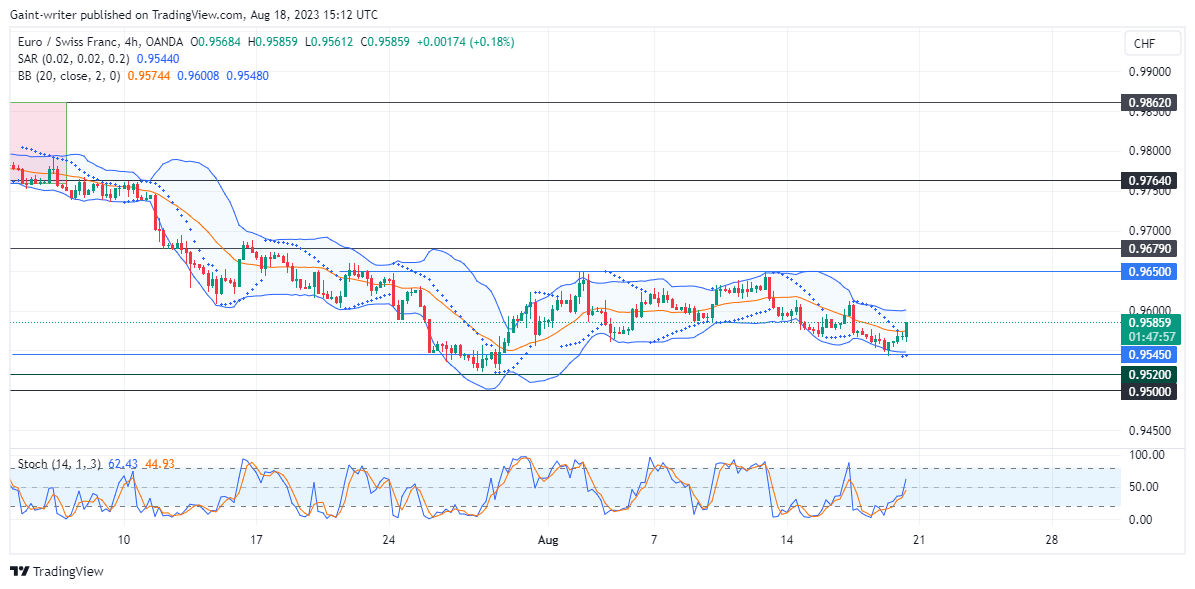Click the TradingView logo at the bottom left
This screenshot has width=1195, height=589.
56,571
